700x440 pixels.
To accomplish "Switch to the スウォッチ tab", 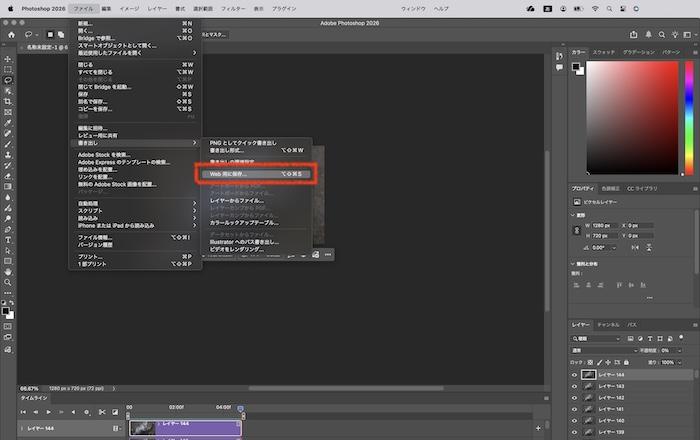I will coord(604,52).
